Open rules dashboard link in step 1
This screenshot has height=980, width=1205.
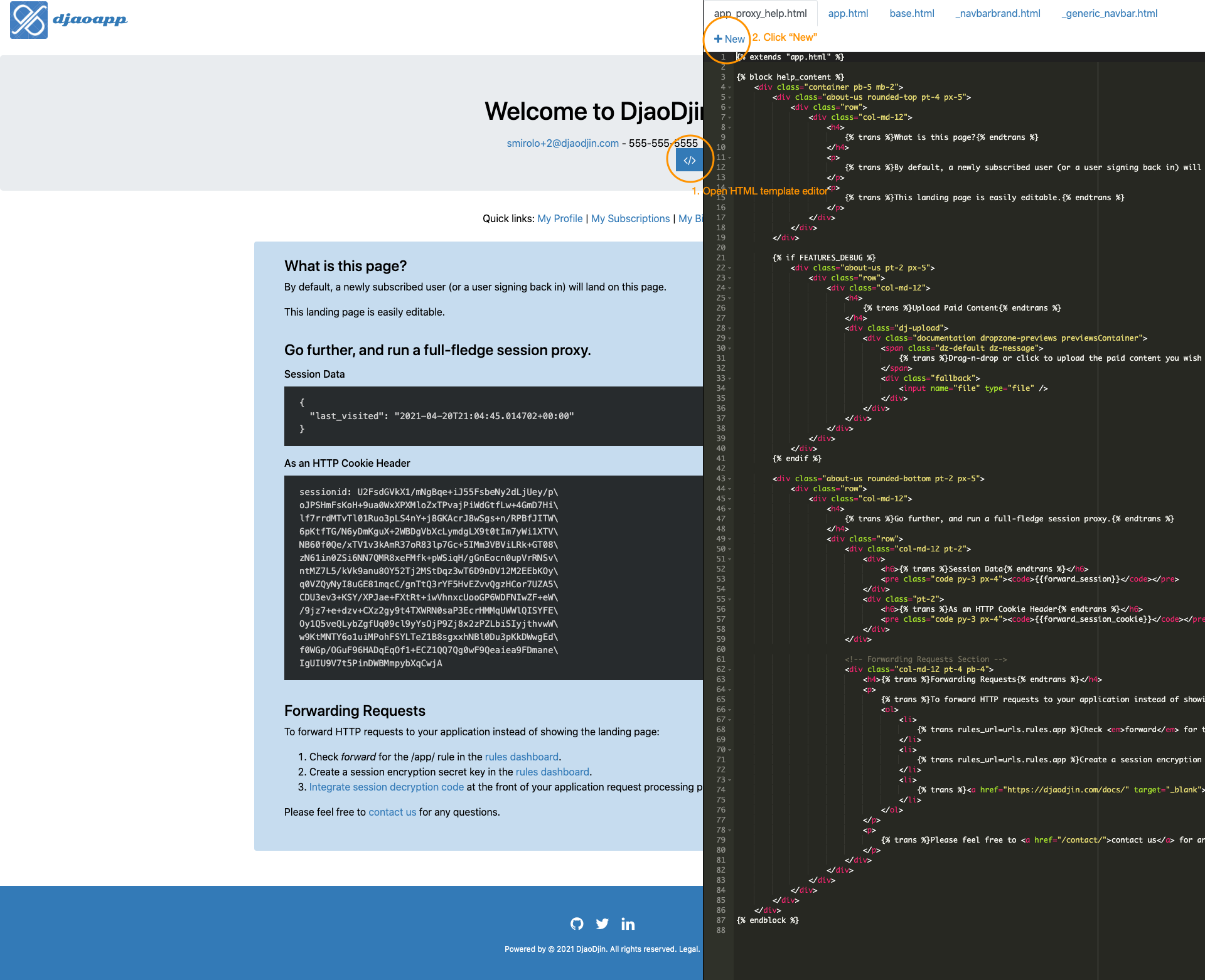522,757
